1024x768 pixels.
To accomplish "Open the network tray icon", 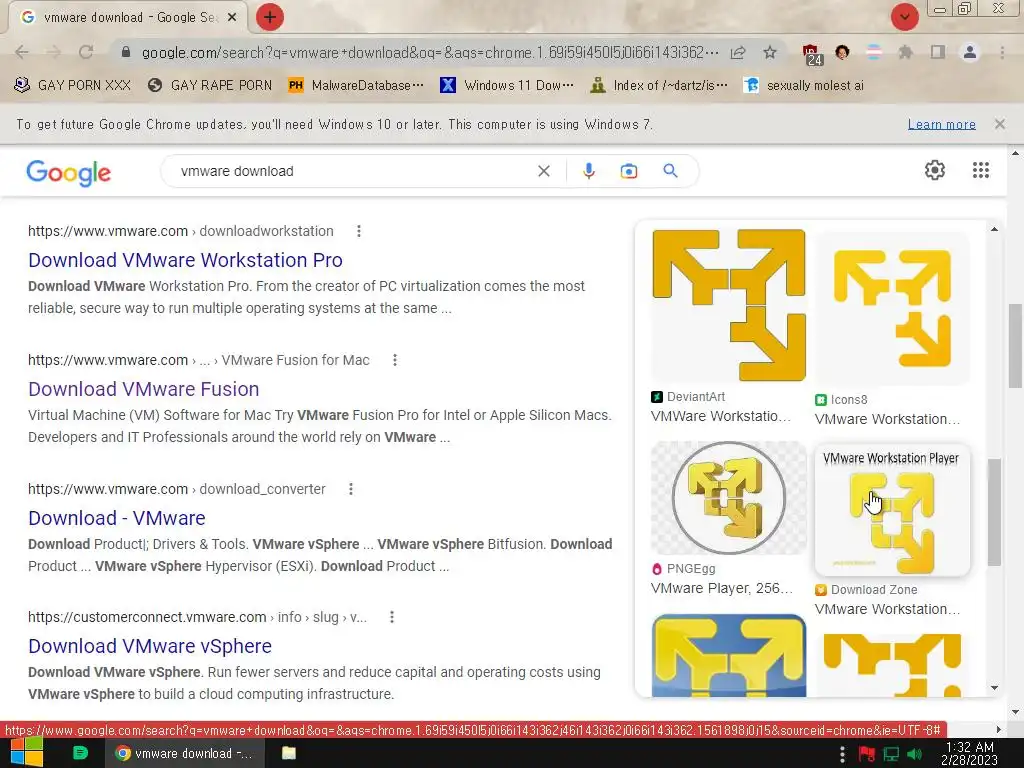I will (891, 754).
